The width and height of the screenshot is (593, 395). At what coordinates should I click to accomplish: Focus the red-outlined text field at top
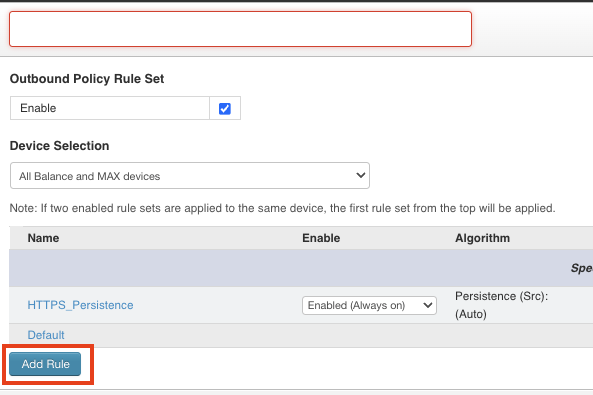(241, 29)
